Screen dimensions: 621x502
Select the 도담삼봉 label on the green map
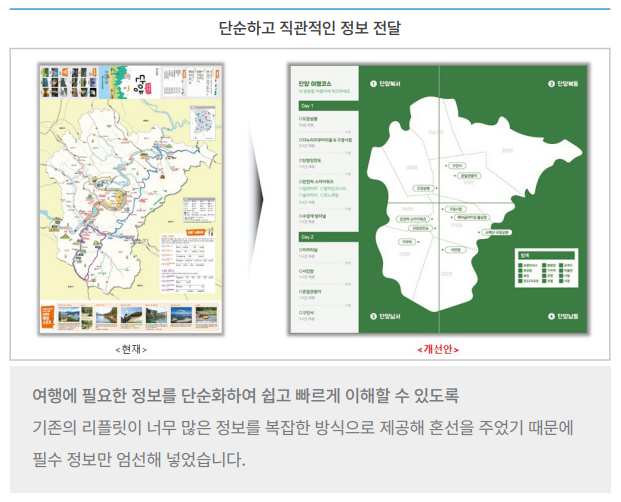(x=423, y=187)
